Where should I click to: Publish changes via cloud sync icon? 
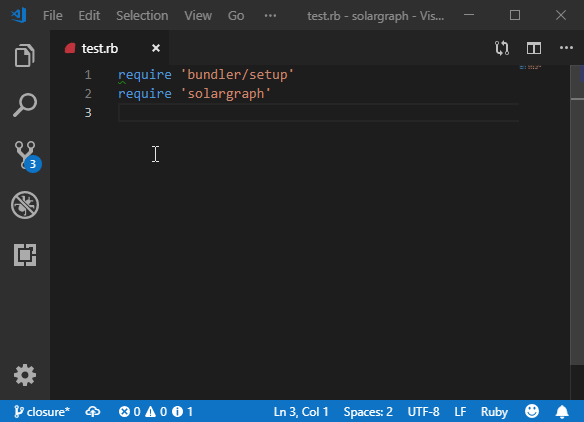pyautogui.click(x=93, y=412)
